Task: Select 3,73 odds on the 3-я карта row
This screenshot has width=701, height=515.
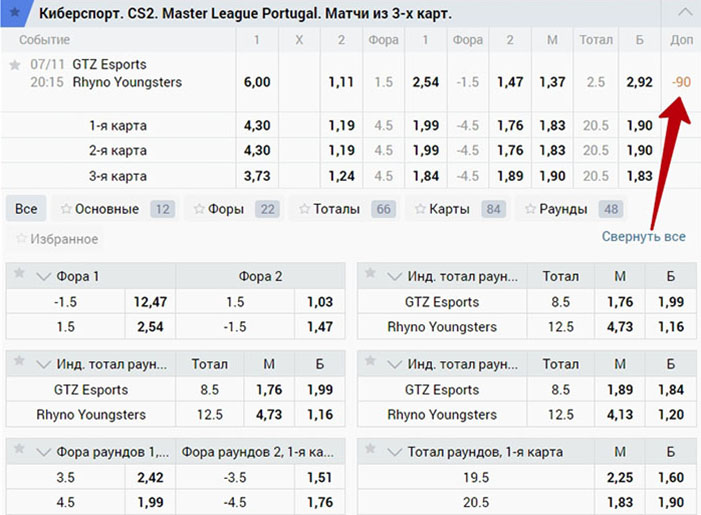Action: click(257, 176)
